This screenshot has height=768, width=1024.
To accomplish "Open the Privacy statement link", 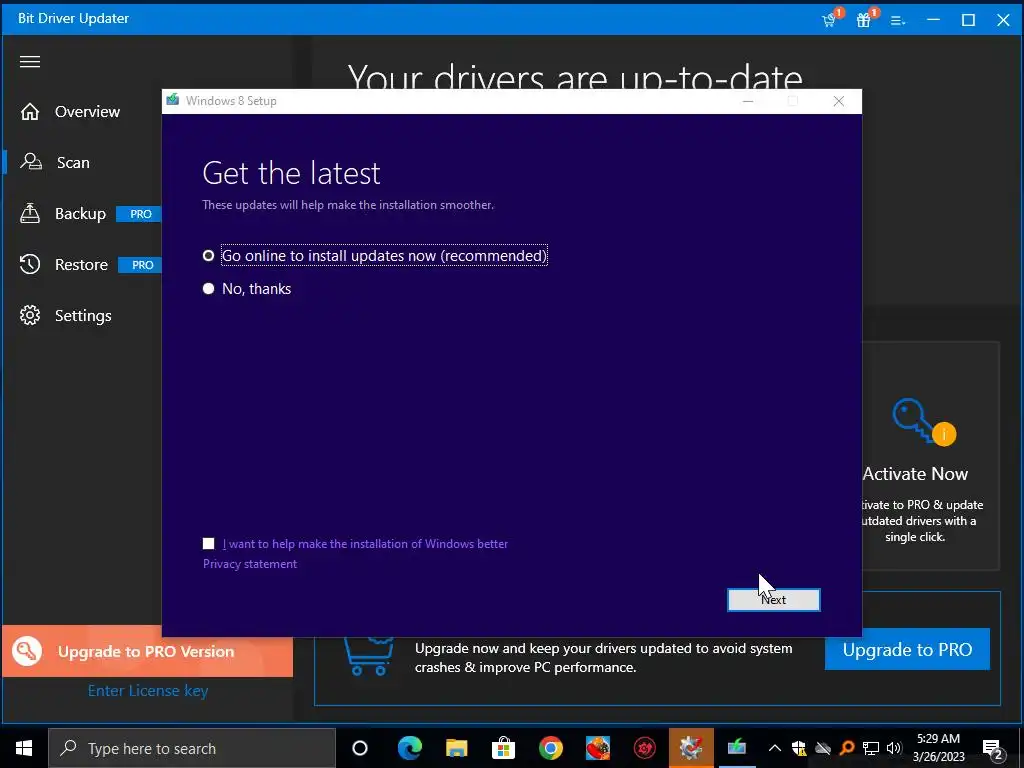I will click(x=249, y=564).
